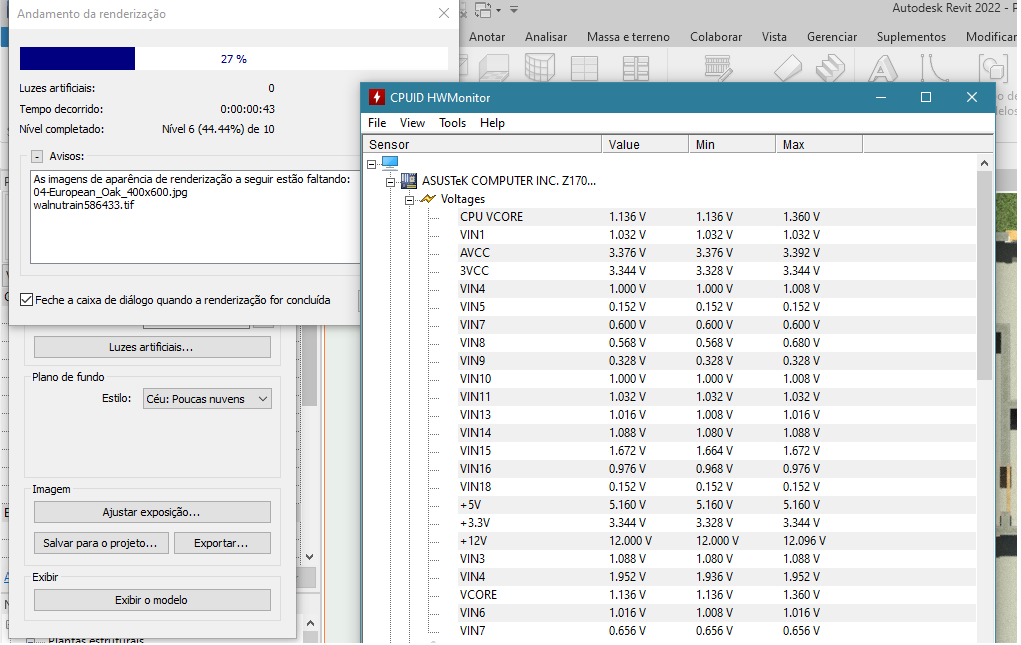Switch to Analisar ribbon tab
The height and width of the screenshot is (645, 1021).
click(546, 36)
